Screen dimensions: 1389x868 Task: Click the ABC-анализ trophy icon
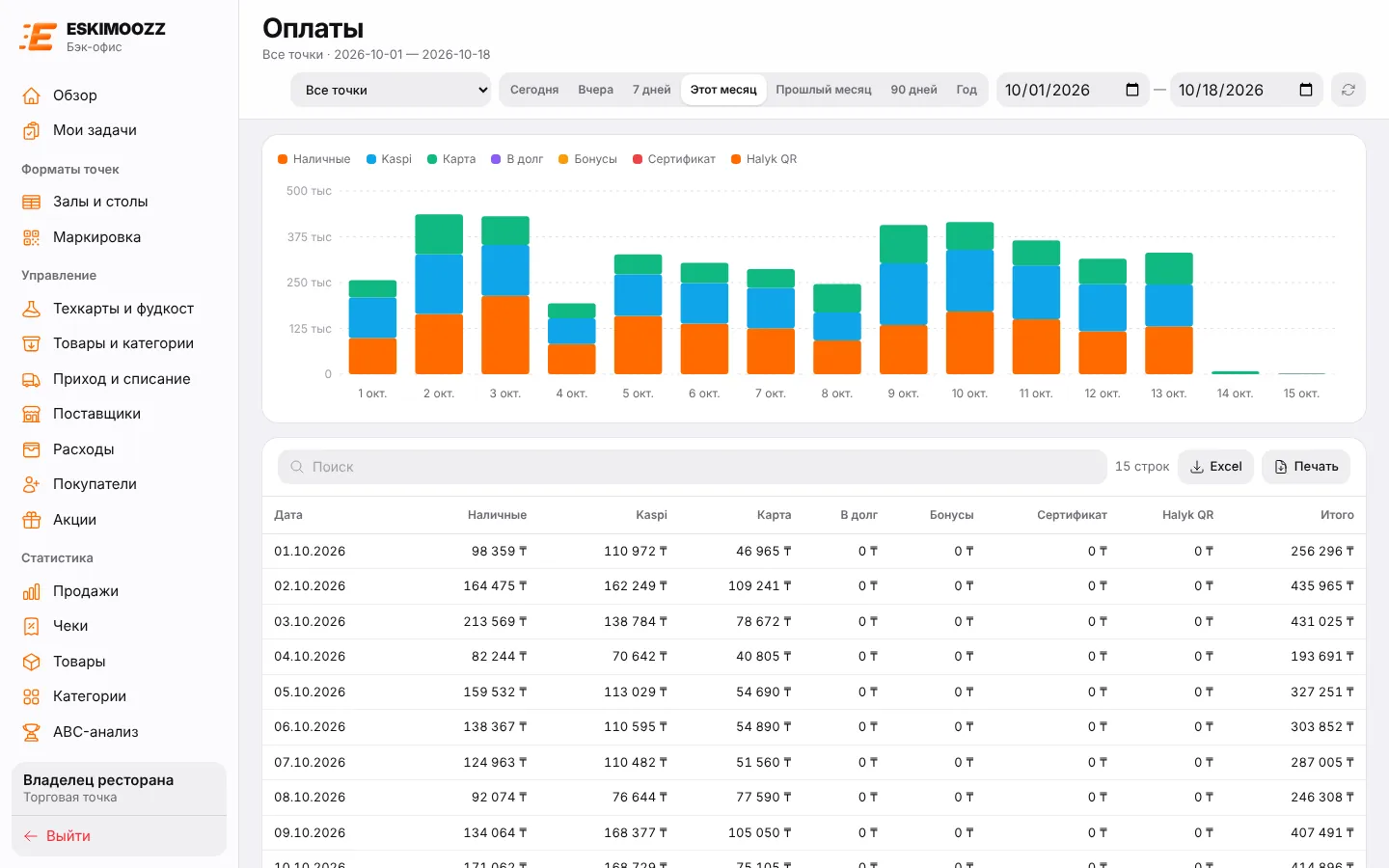click(x=32, y=732)
